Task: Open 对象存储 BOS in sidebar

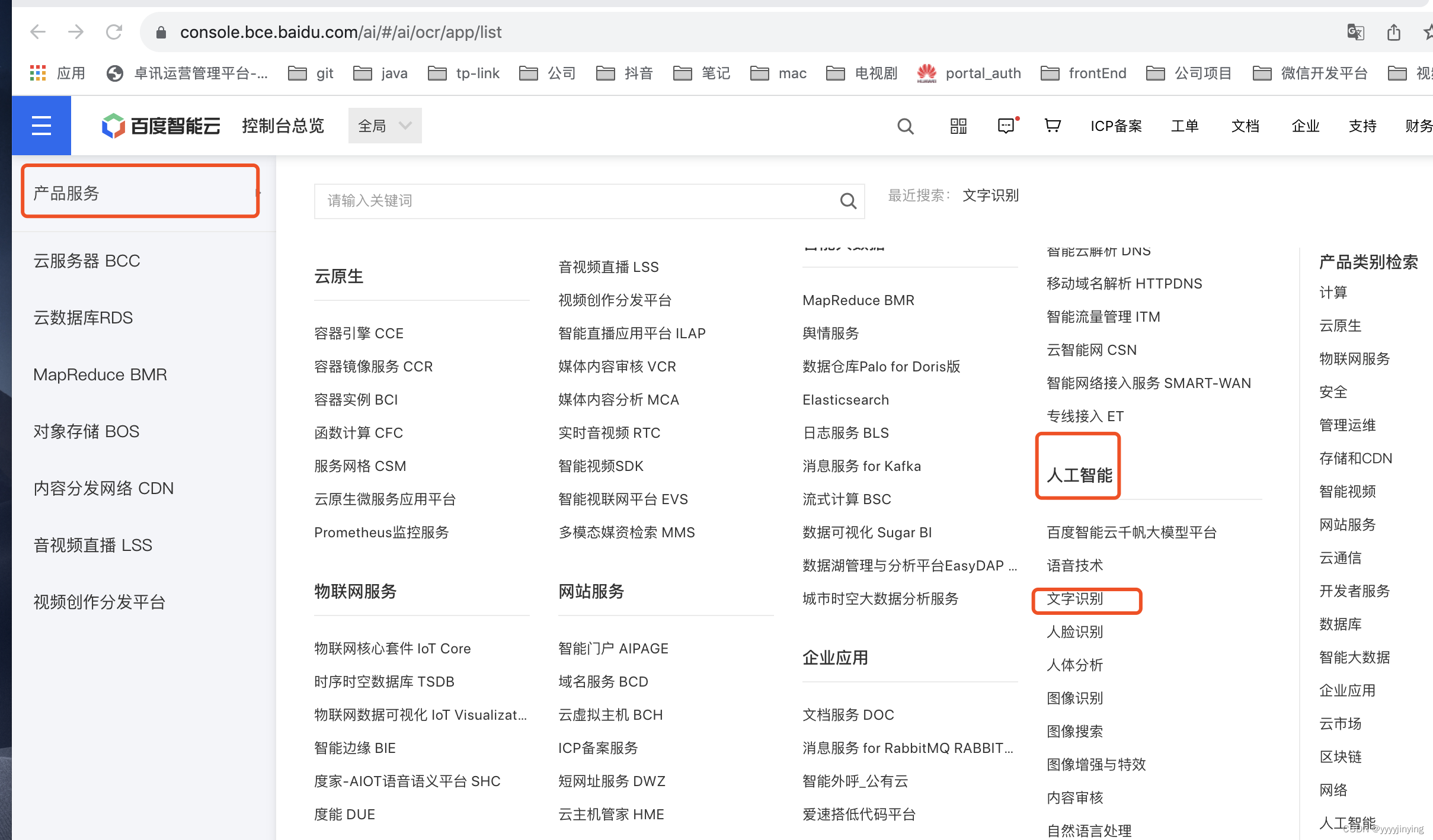Action: (87, 431)
